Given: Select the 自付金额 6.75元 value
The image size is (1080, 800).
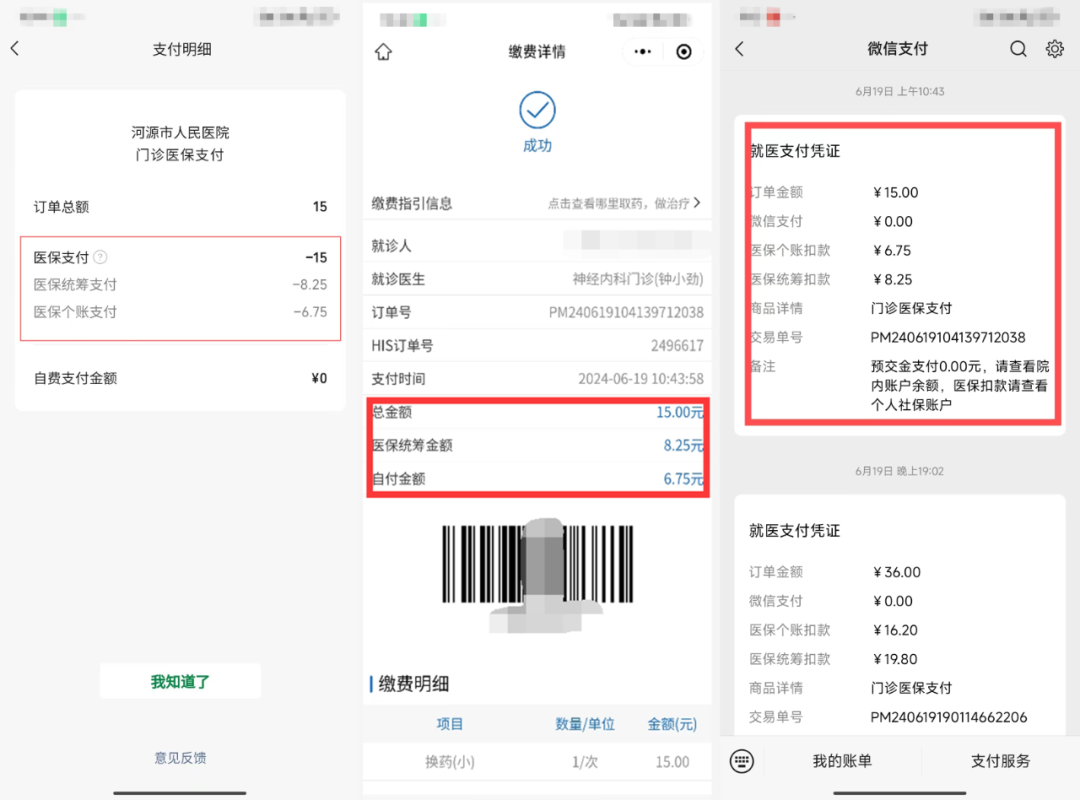Looking at the screenshot, I should pos(683,479).
